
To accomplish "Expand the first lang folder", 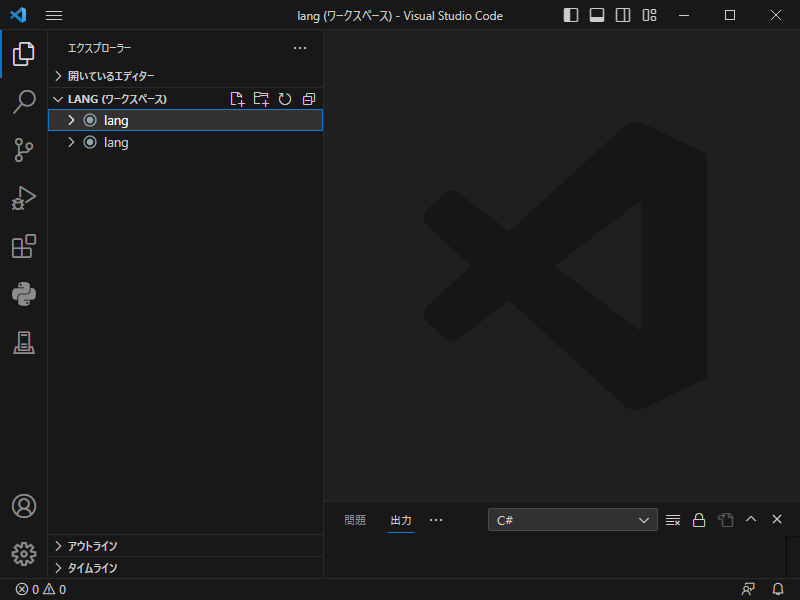I will [70, 120].
